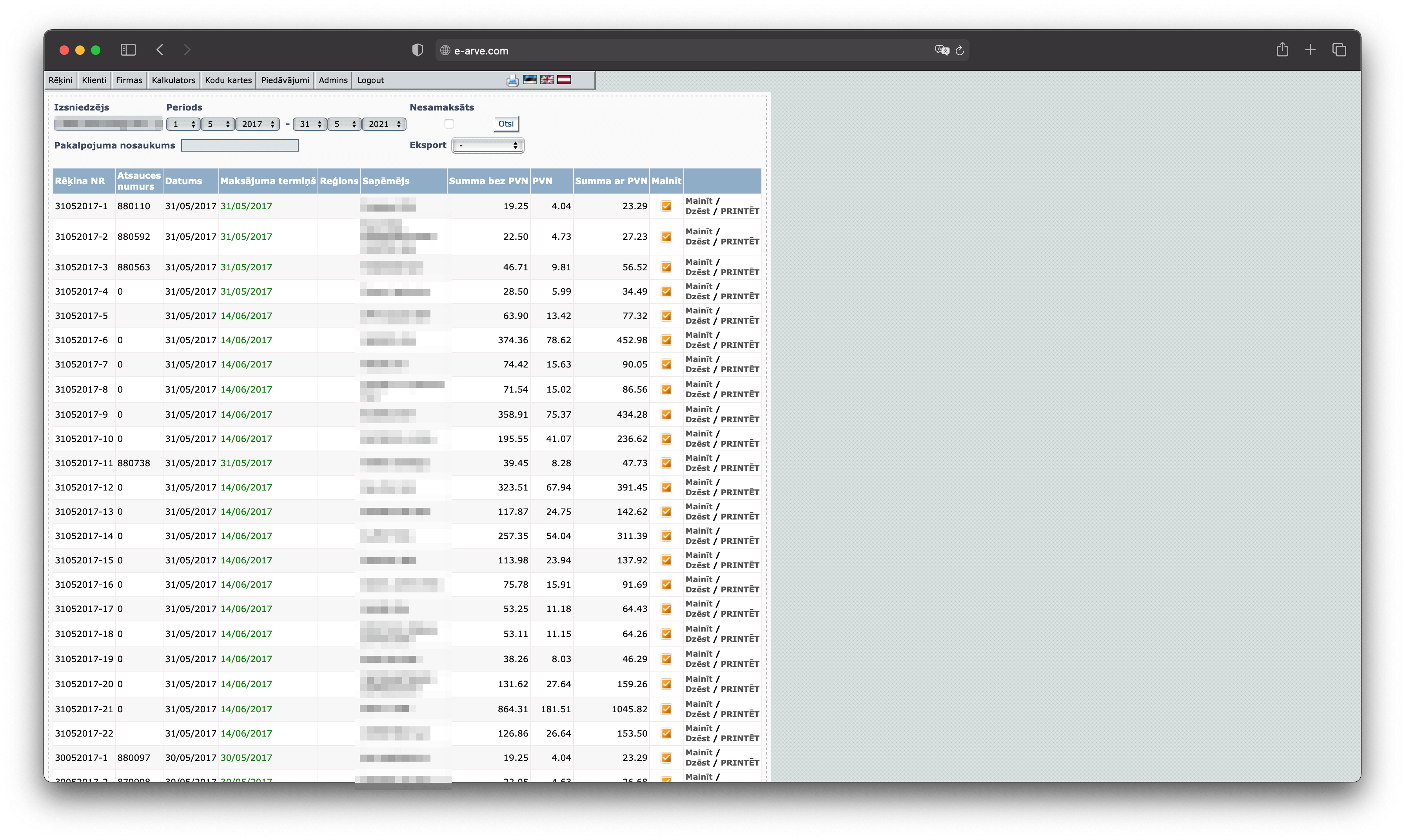Open a new tab with the plus icon
This screenshot has height=840, width=1405.
[x=1310, y=51]
